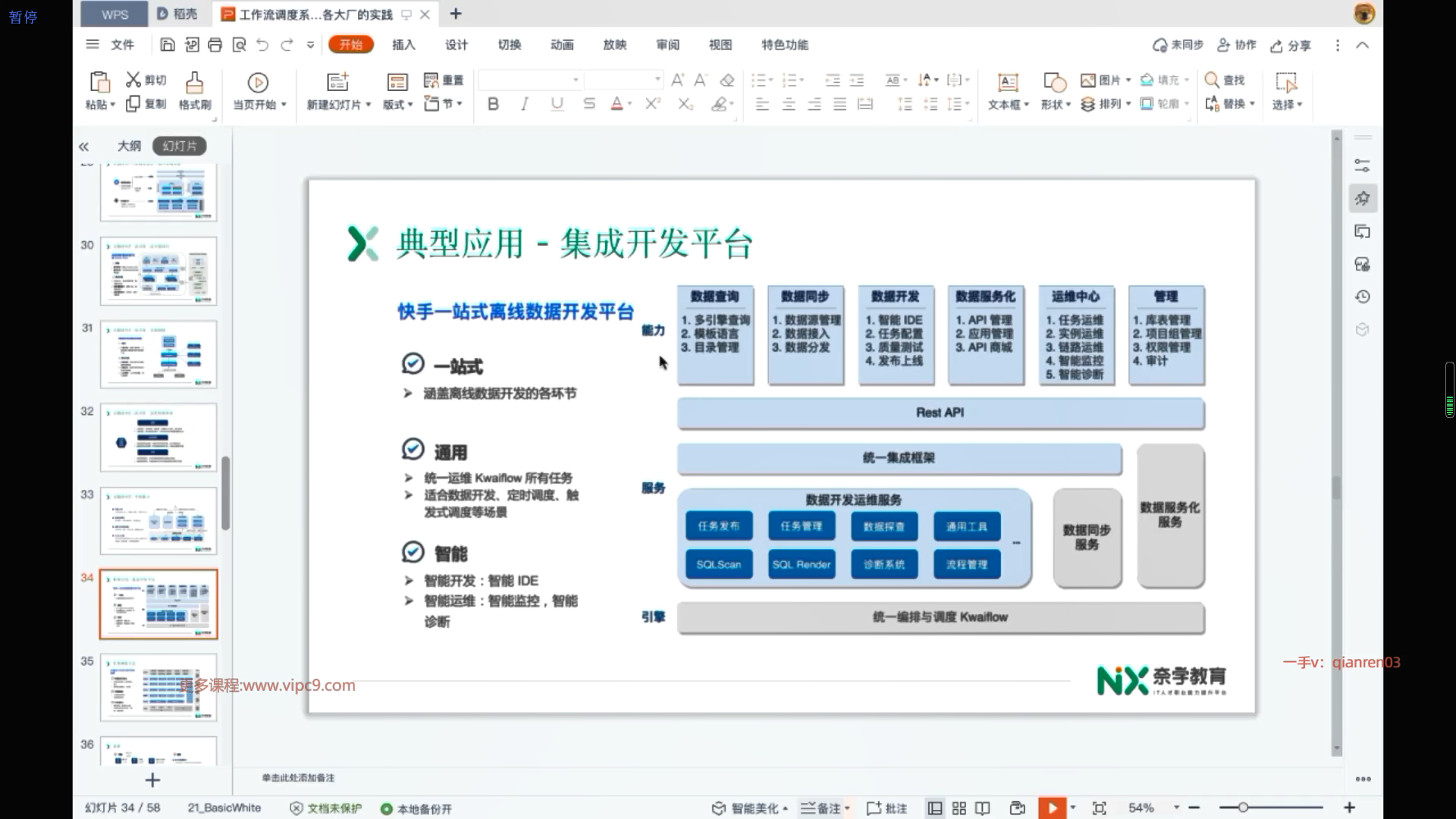Open the Insert (插入) ribbon tab
The width and height of the screenshot is (1456, 819).
[x=403, y=45]
